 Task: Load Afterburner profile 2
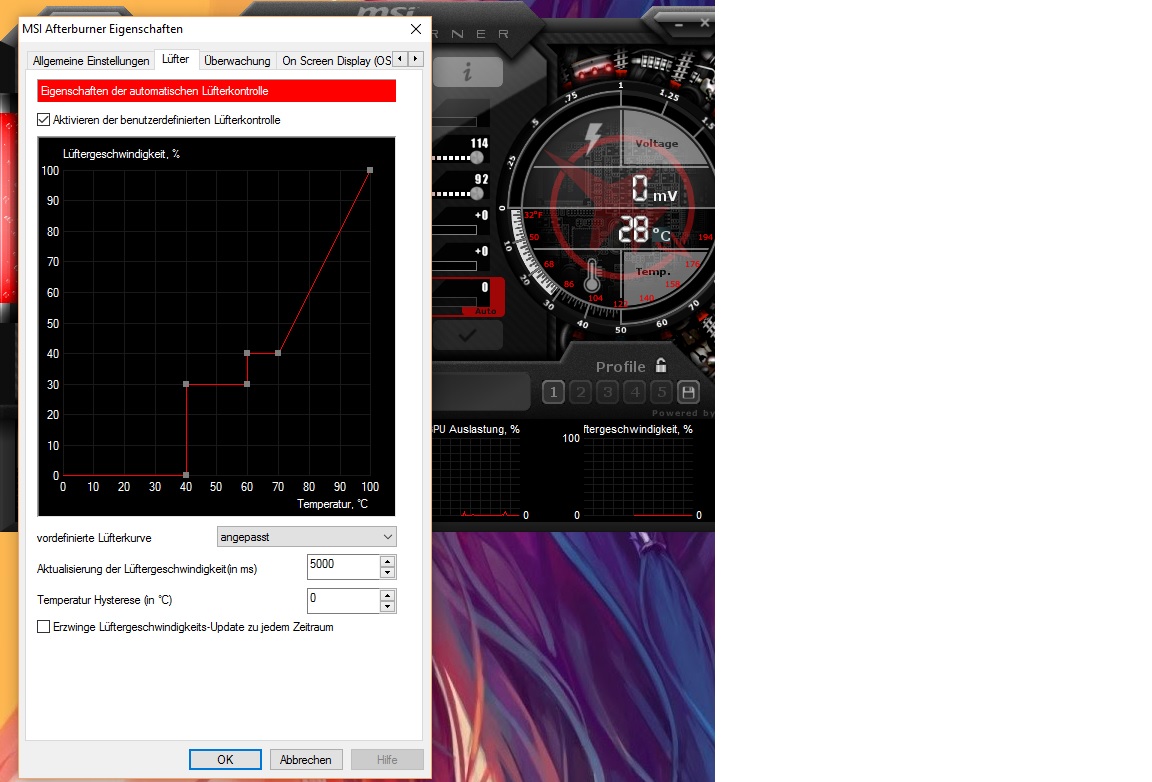click(580, 392)
